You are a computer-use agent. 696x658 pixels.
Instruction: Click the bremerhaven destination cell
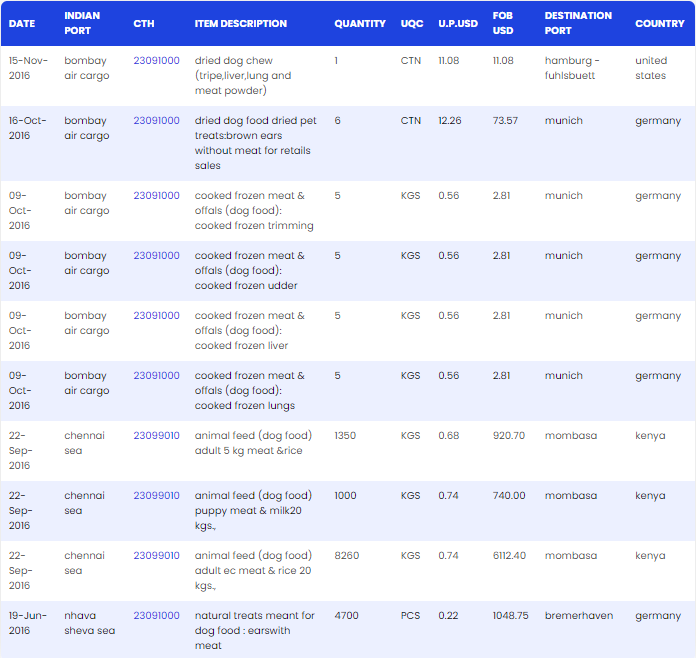click(x=579, y=615)
